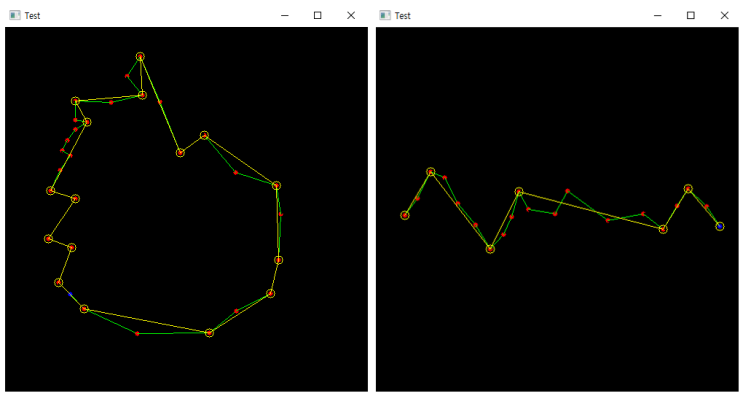Click the app icon of left Test window
The image size is (743, 396).
click(x=15, y=15)
